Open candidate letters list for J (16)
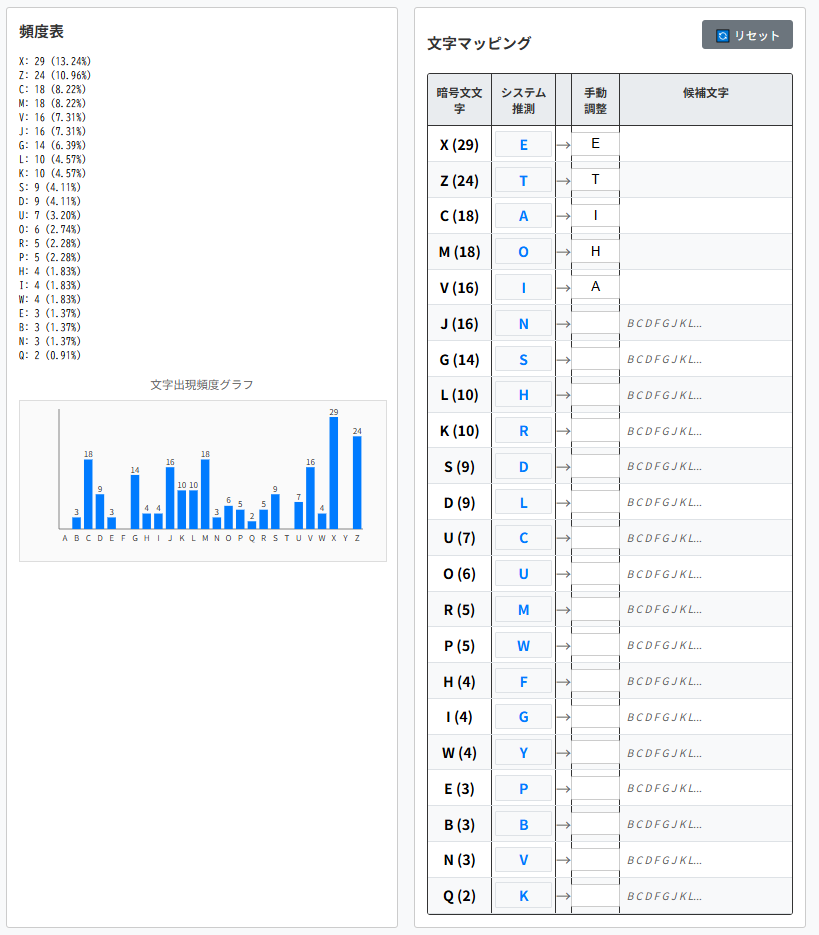 pos(665,323)
